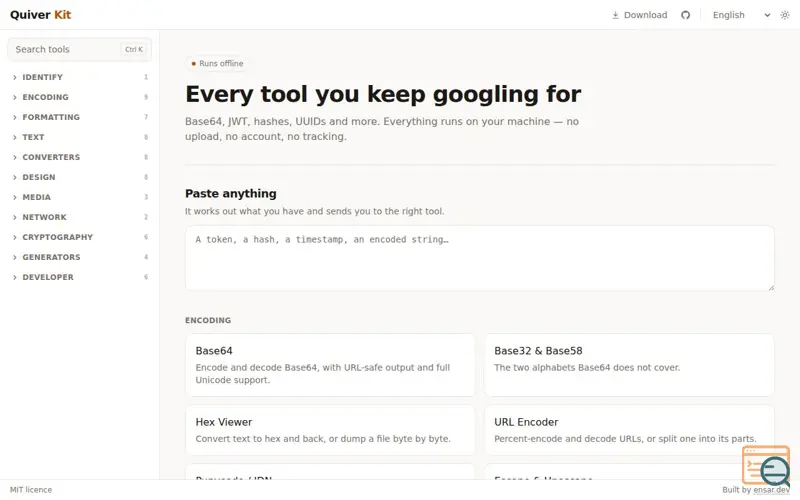
Task: Expand the MEDIA category
Action: click(80, 197)
